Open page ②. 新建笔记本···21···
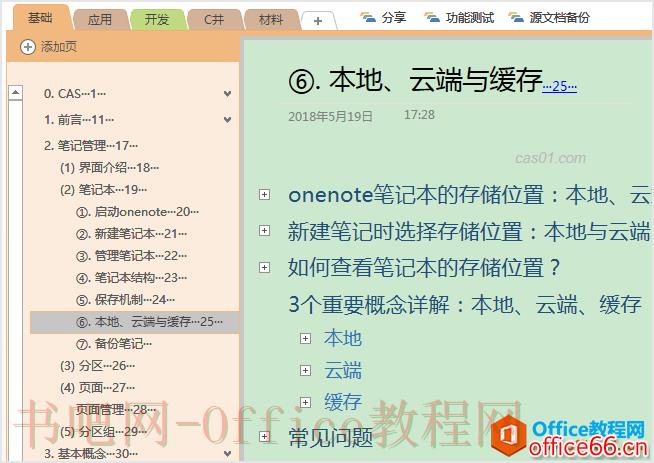The image size is (654, 463). coord(131,234)
